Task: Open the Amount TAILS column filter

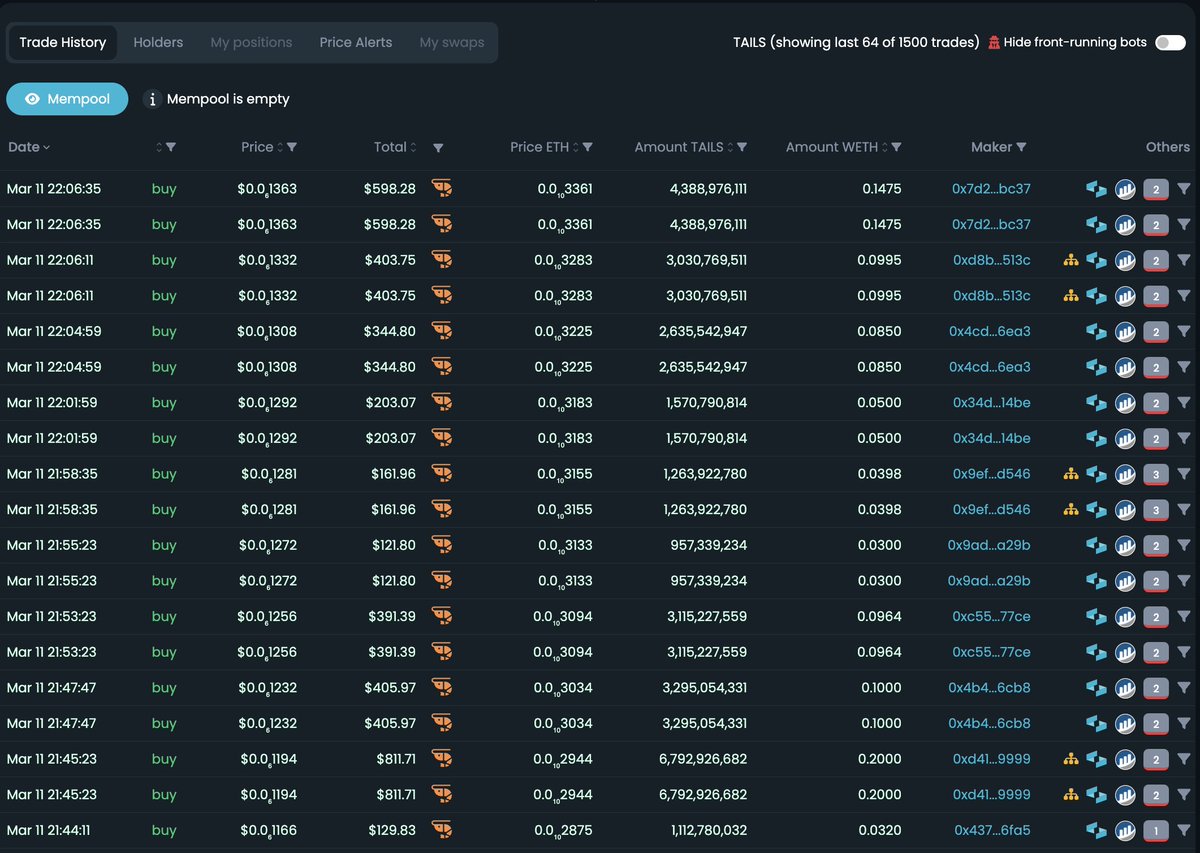Action: (742, 147)
